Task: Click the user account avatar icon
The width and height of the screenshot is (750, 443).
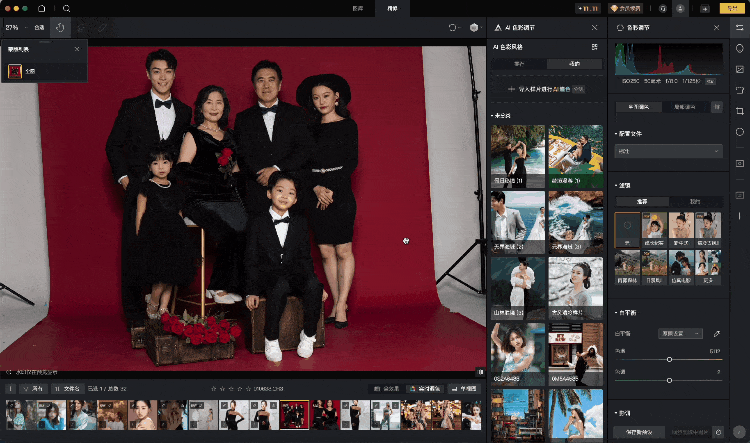Action: (x=680, y=8)
